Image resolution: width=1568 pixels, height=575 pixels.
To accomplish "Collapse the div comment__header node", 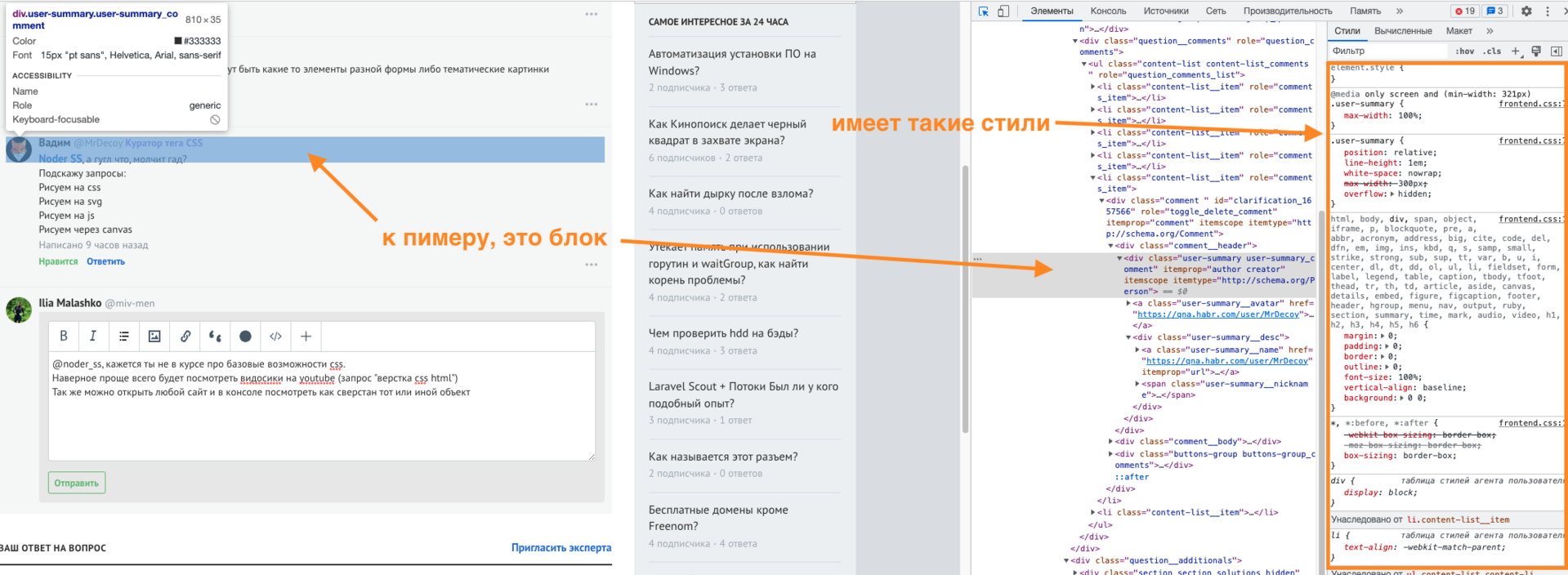I will click(x=1110, y=246).
